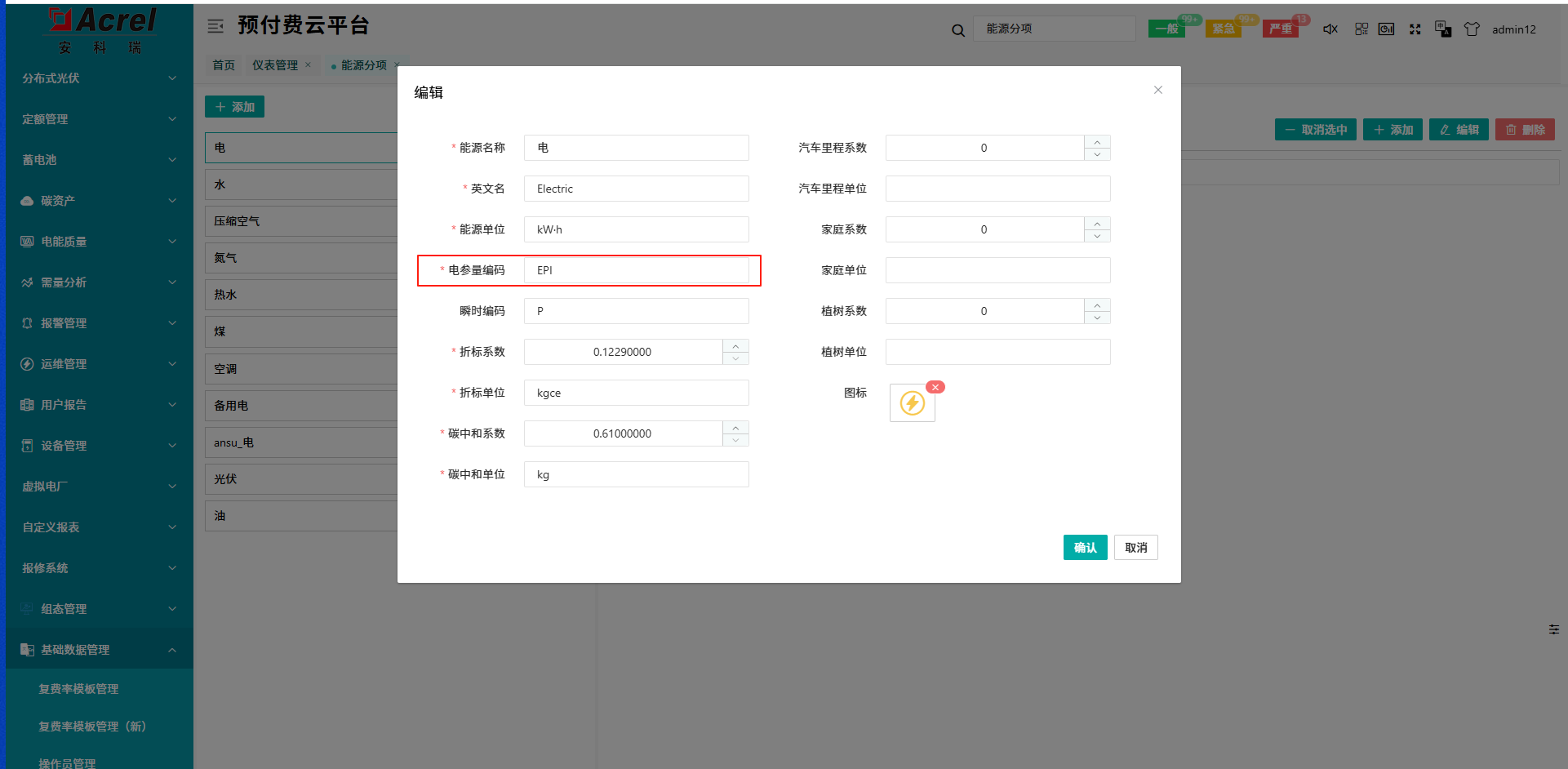Remove the uploaded lightning icon image
The height and width of the screenshot is (769, 1568).
click(935, 387)
